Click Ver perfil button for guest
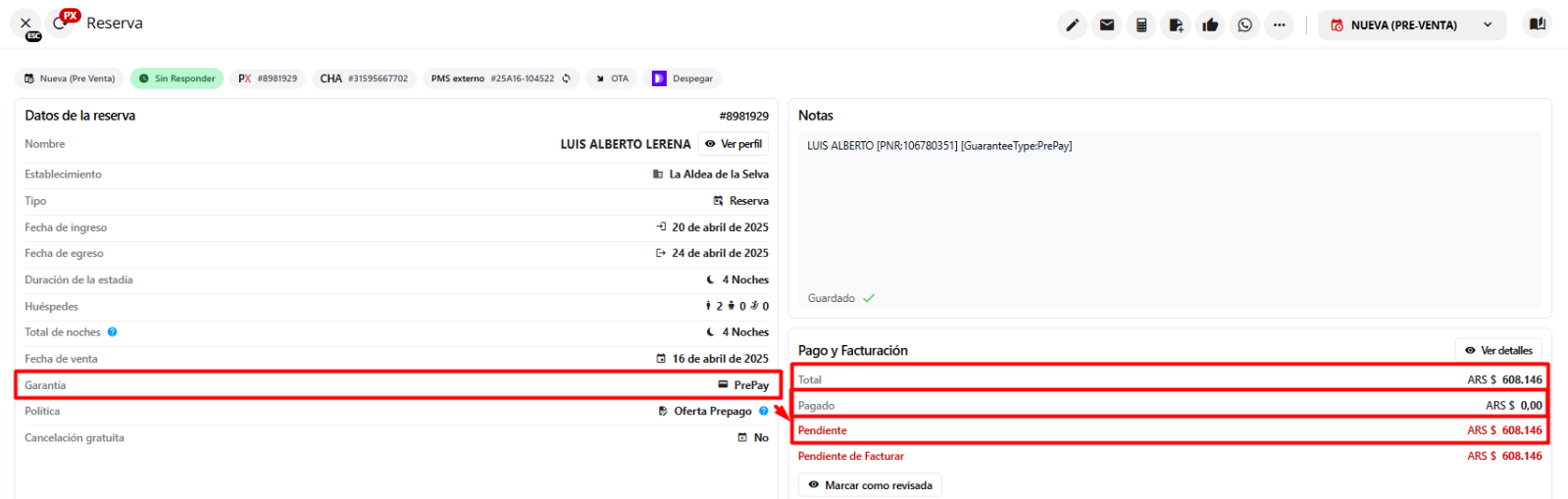 [x=733, y=144]
